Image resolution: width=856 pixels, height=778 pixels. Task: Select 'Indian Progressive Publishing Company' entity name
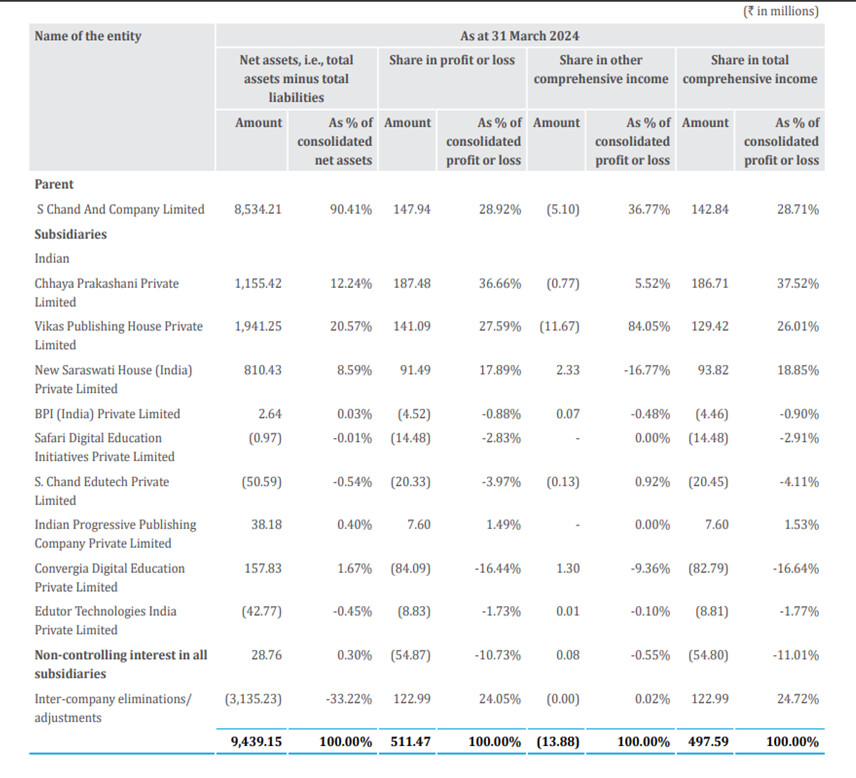tap(115, 534)
